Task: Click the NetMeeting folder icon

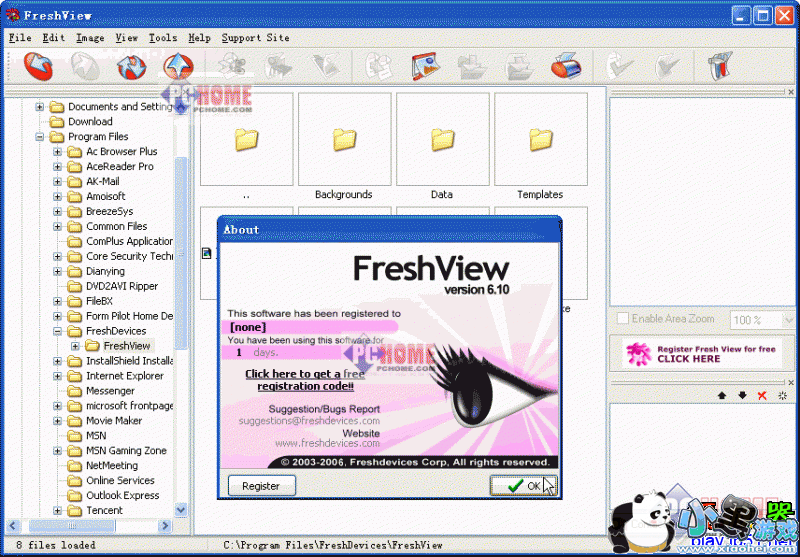Action: 74,466
